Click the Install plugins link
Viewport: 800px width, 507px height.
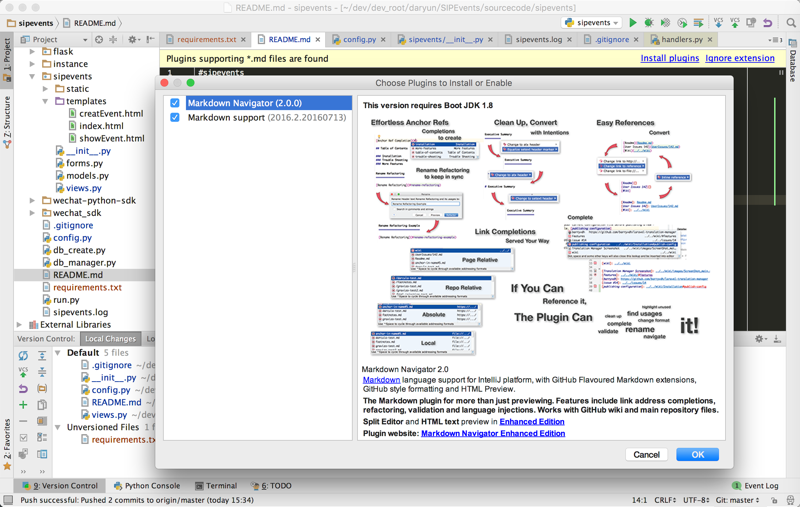pos(669,58)
